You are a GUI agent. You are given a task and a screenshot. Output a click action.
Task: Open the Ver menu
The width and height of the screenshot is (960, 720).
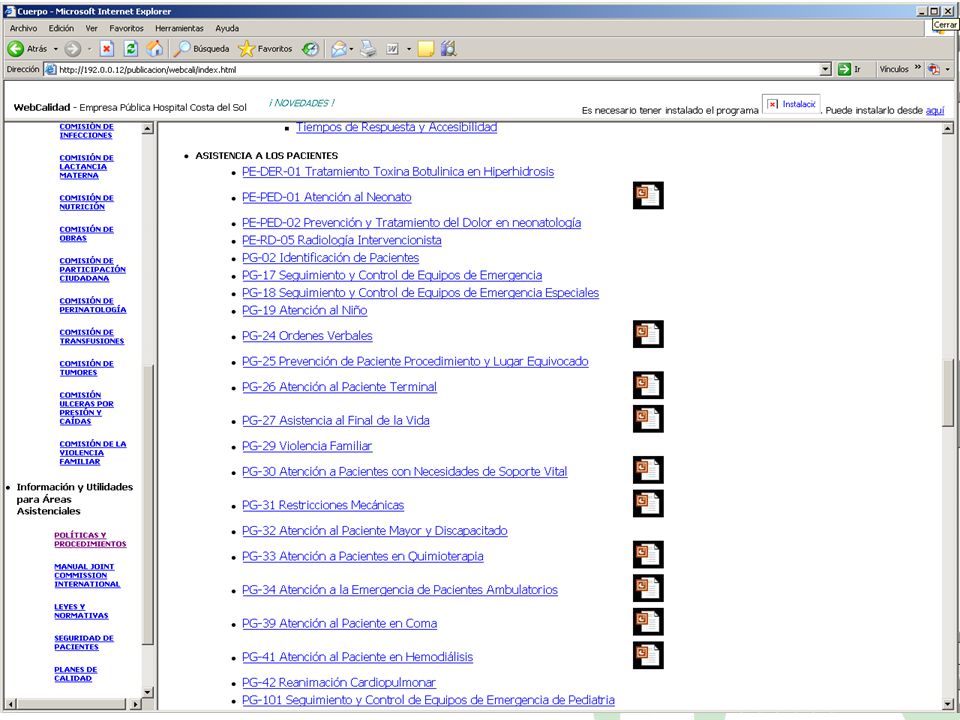pos(91,28)
